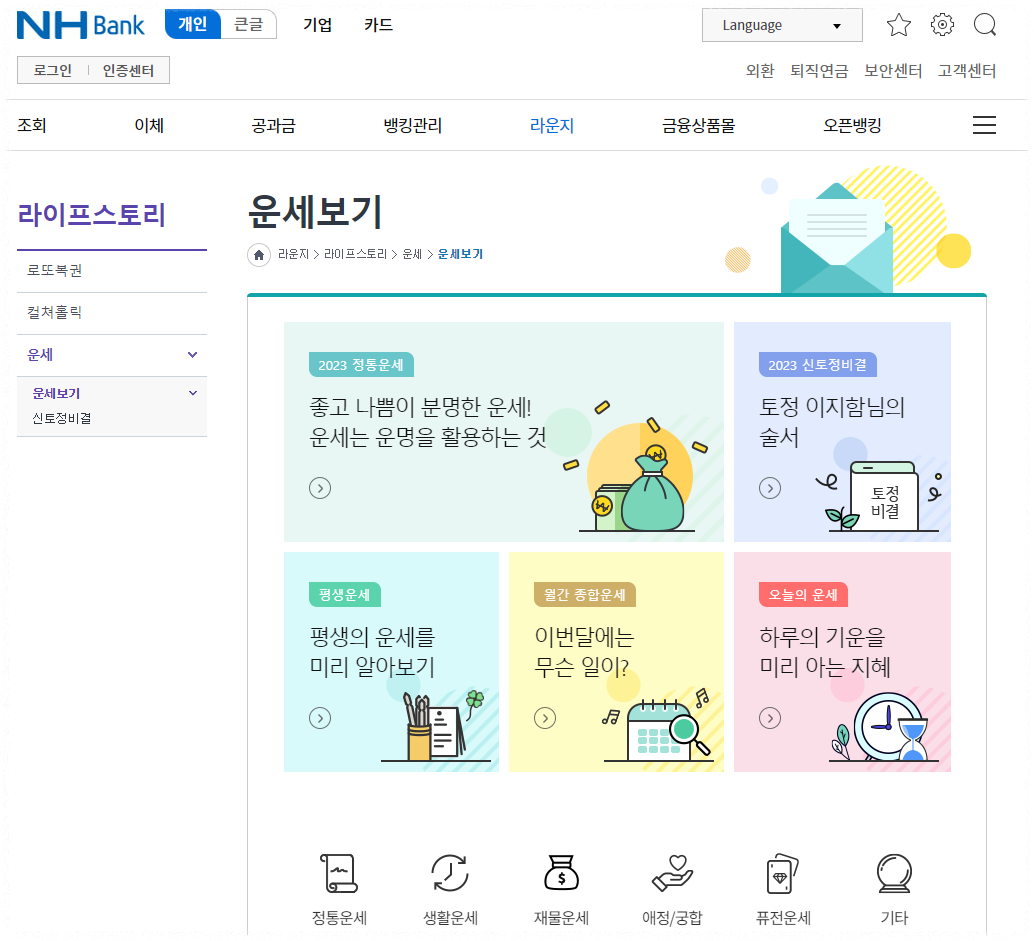Click 라운지 in breadcrumb

click(293, 255)
